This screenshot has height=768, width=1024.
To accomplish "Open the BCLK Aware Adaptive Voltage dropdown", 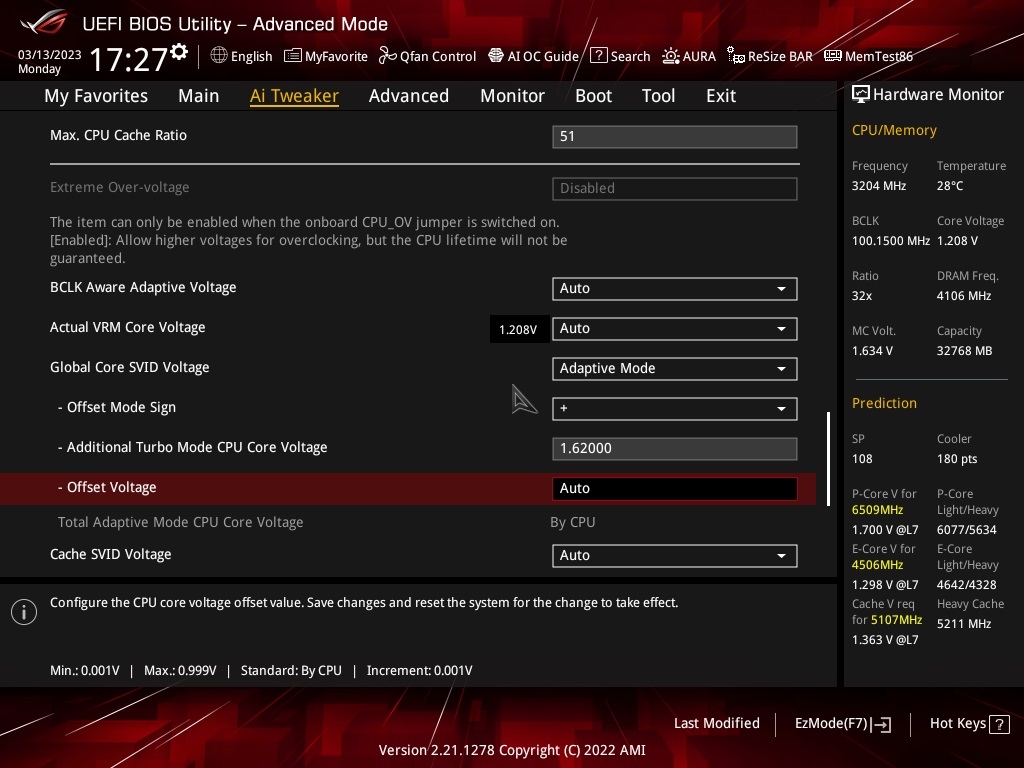I will click(674, 288).
